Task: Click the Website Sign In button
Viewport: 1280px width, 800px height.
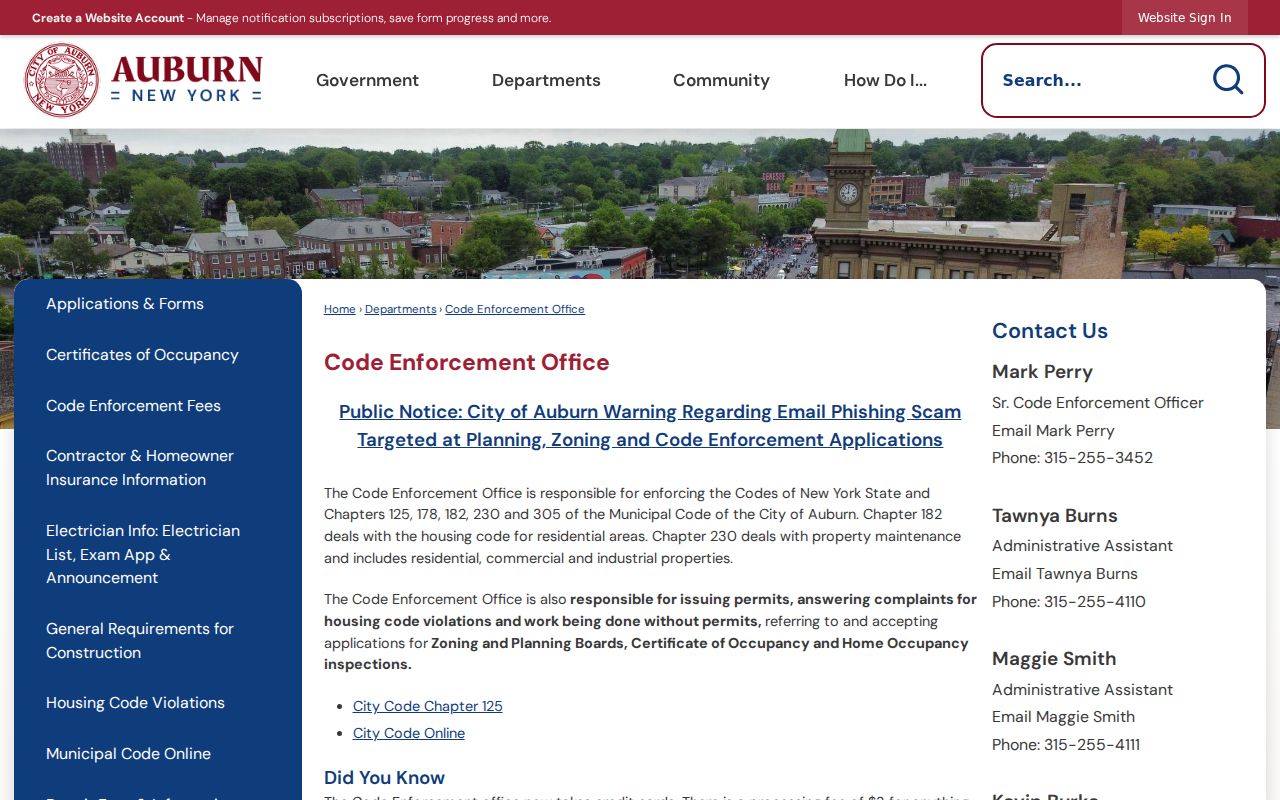Action: (x=1185, y=18)
